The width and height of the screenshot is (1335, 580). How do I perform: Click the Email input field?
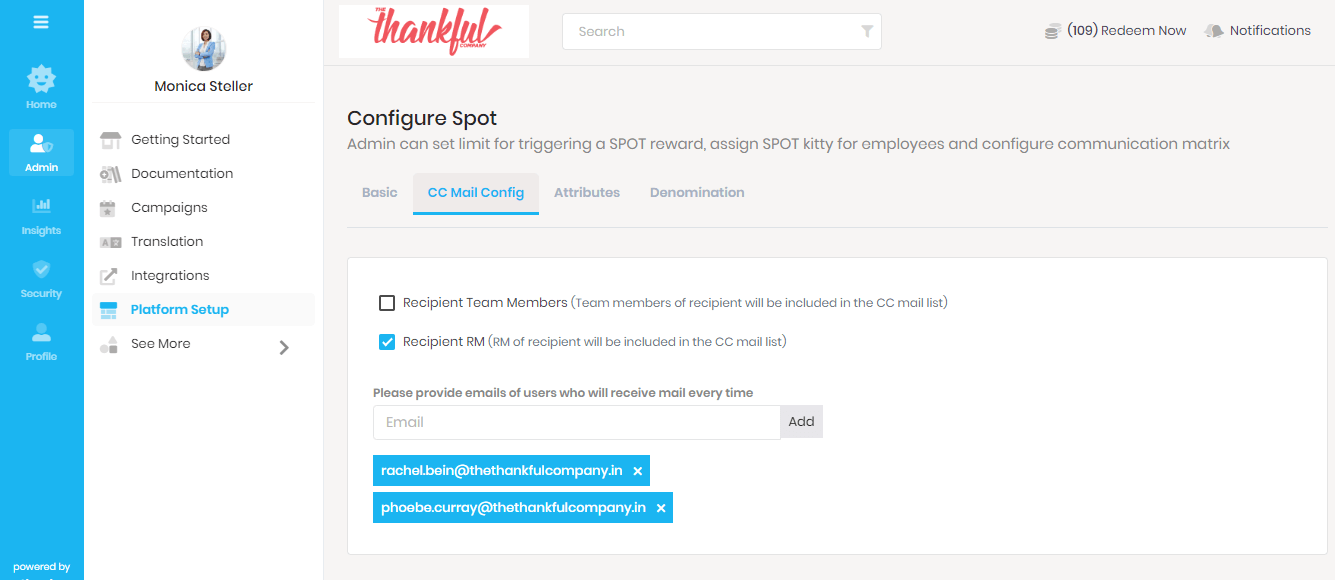pyautogui.click(x=576, y=422)
